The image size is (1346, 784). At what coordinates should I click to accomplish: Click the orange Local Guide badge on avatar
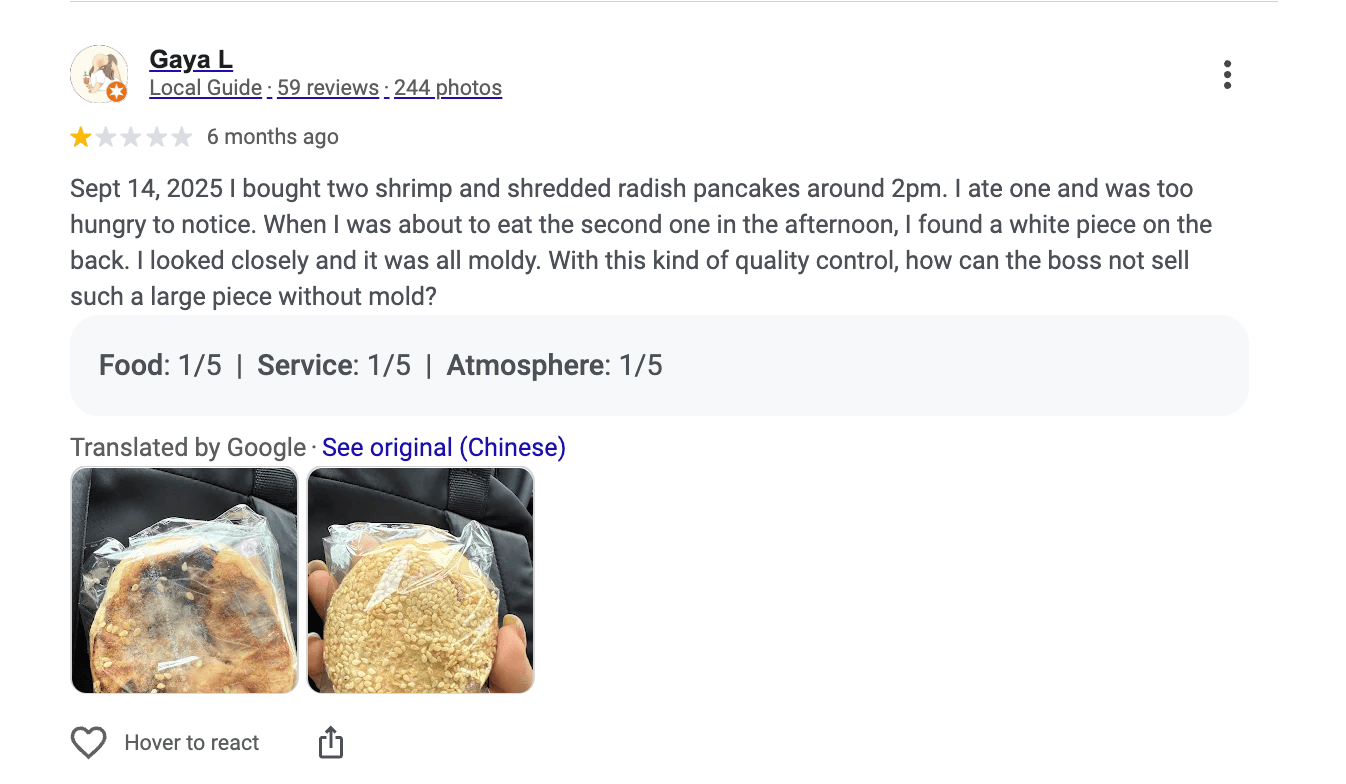click(117, 92)
